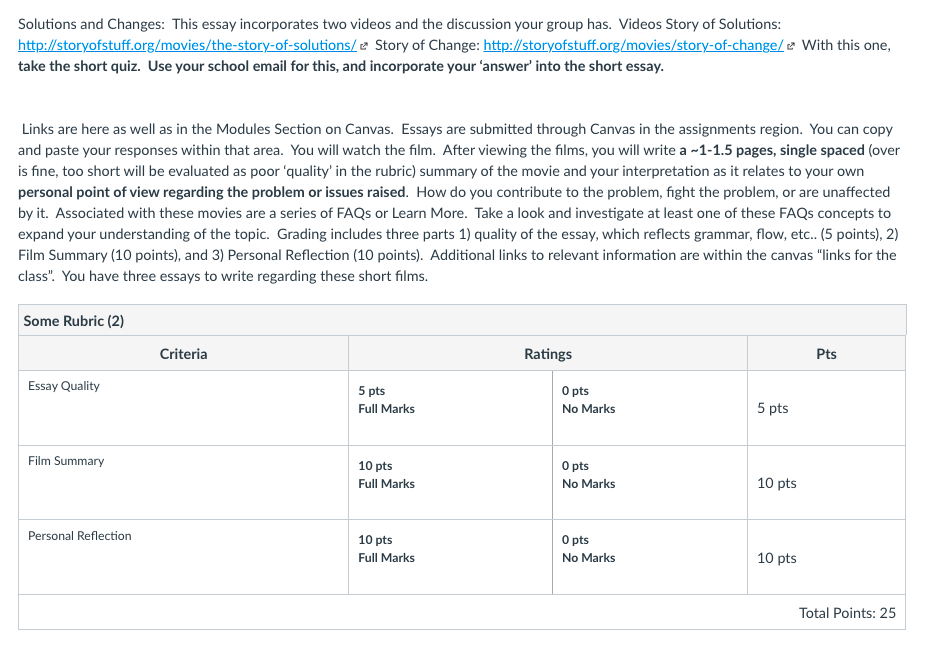
Task: Choose 0 pts No Marks for Personal Reflection
Action: tap(650, 557)
